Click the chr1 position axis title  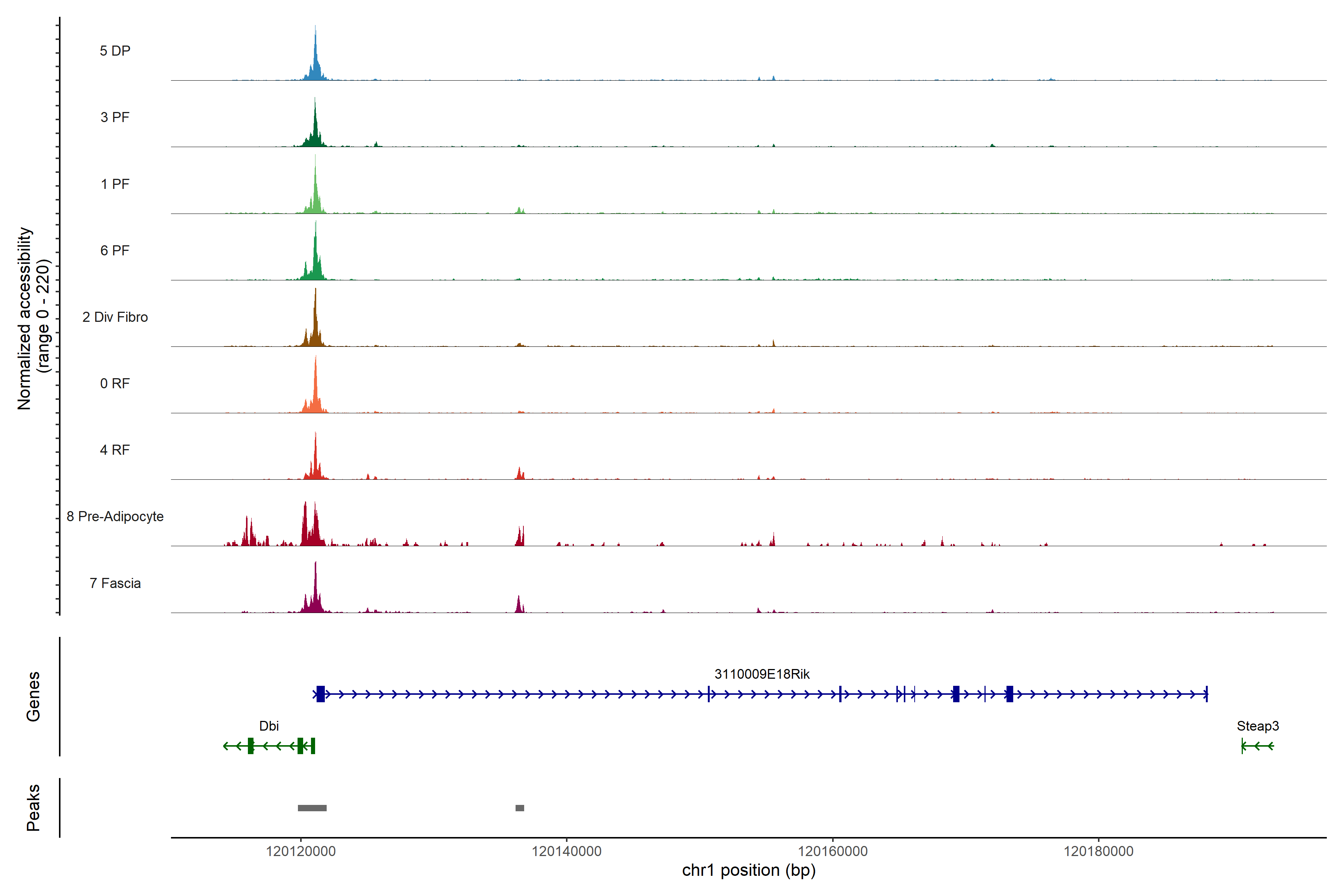coord(749,871)
